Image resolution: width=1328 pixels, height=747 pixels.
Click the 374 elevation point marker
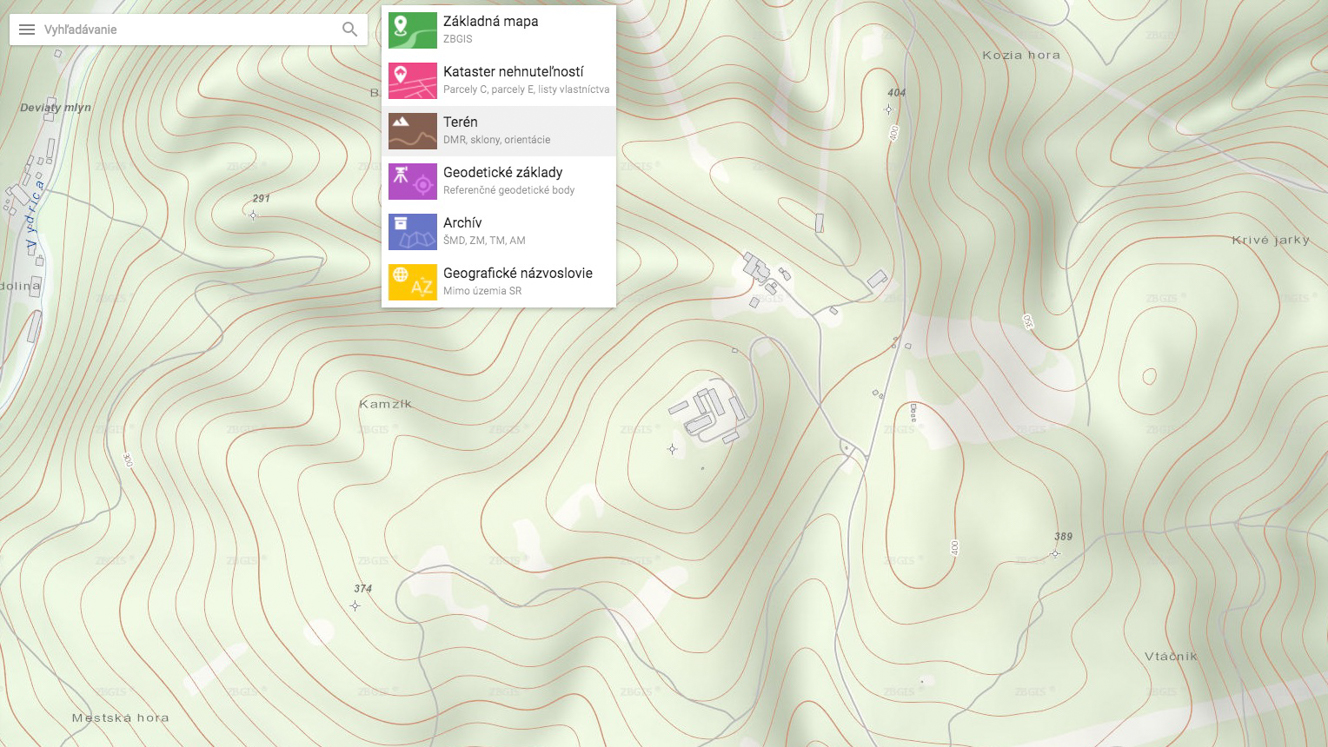coord(355,606)
